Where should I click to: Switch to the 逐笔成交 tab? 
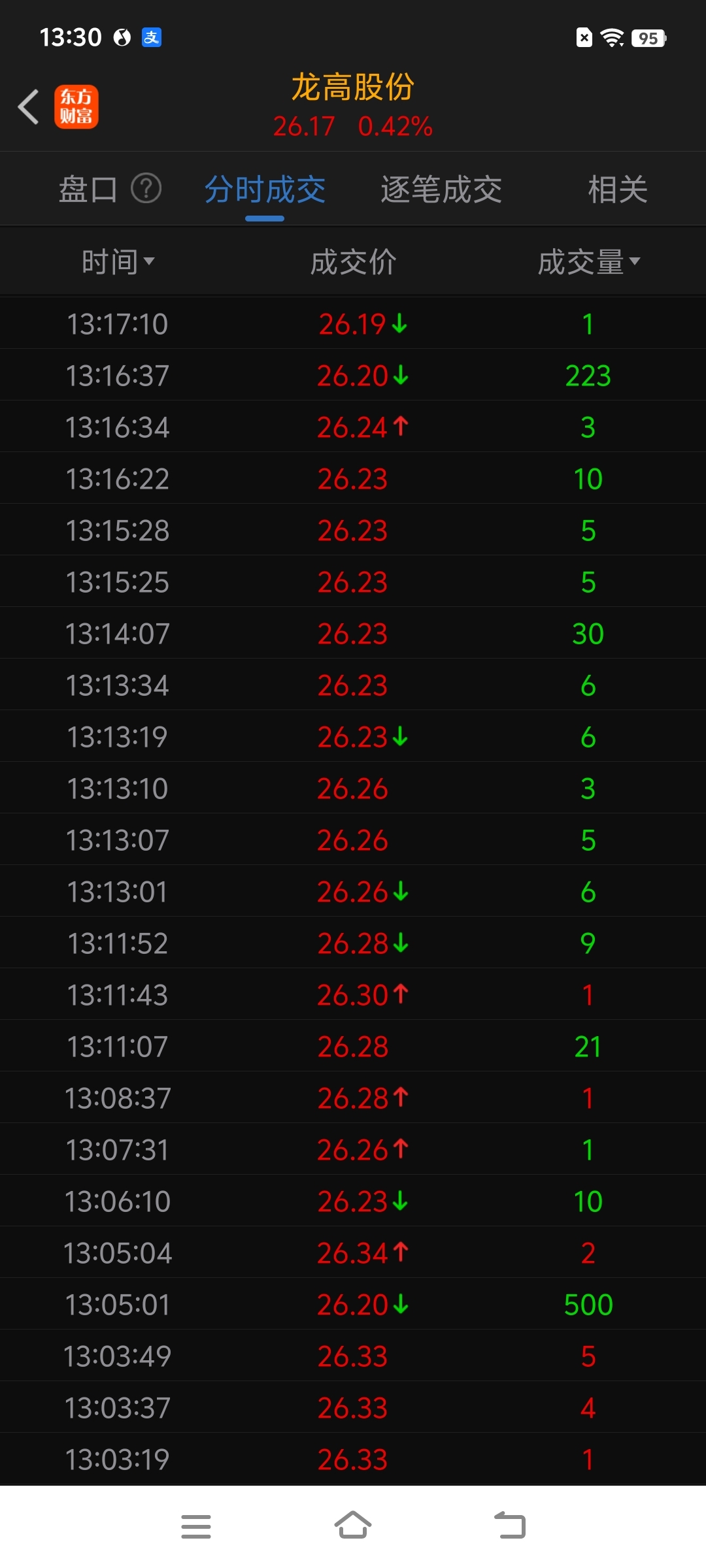[x=441, y=189]
